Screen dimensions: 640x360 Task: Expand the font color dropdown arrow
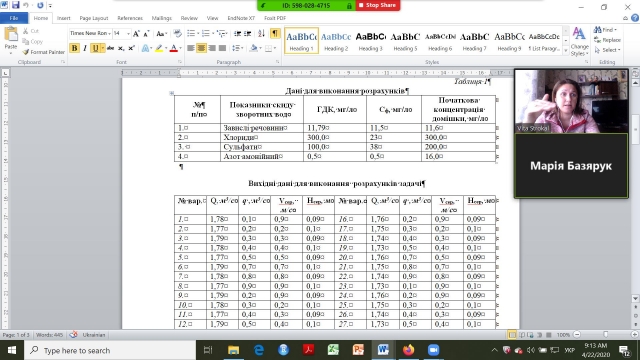point(180,48)
